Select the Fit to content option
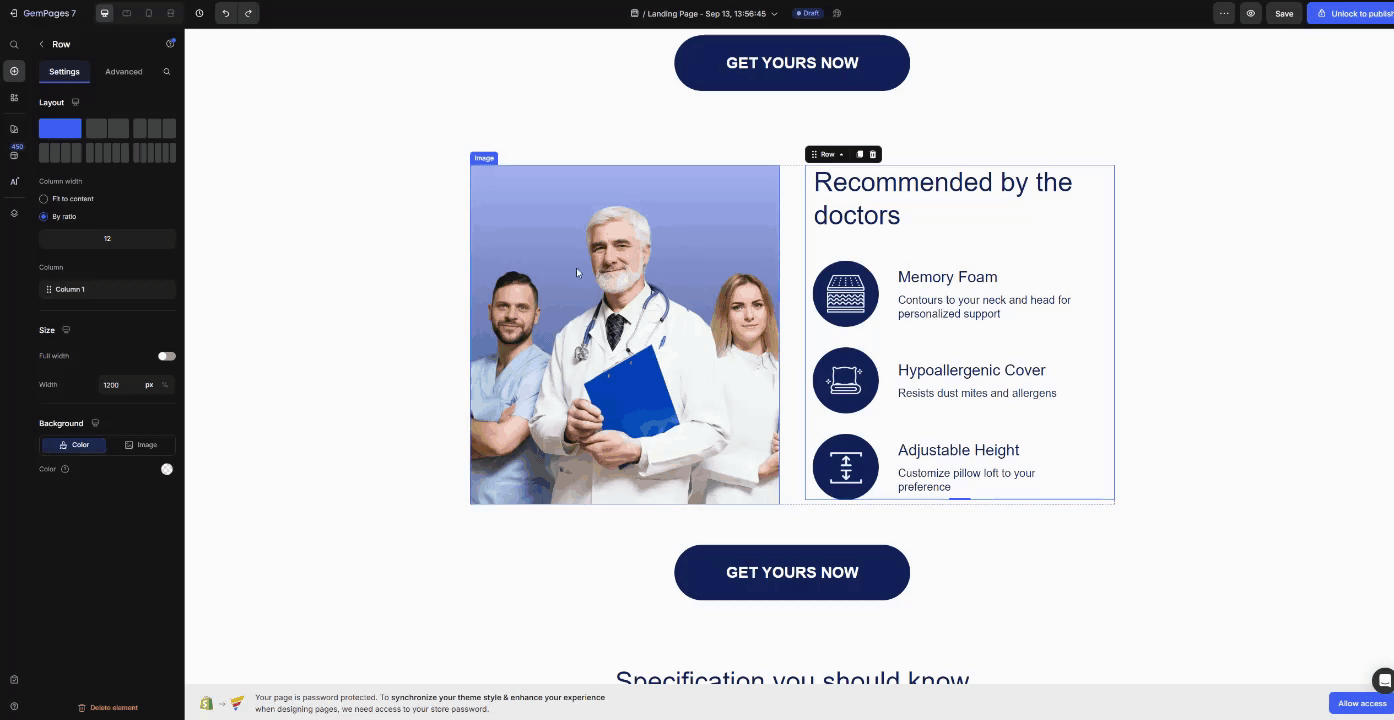 (44, 199)
